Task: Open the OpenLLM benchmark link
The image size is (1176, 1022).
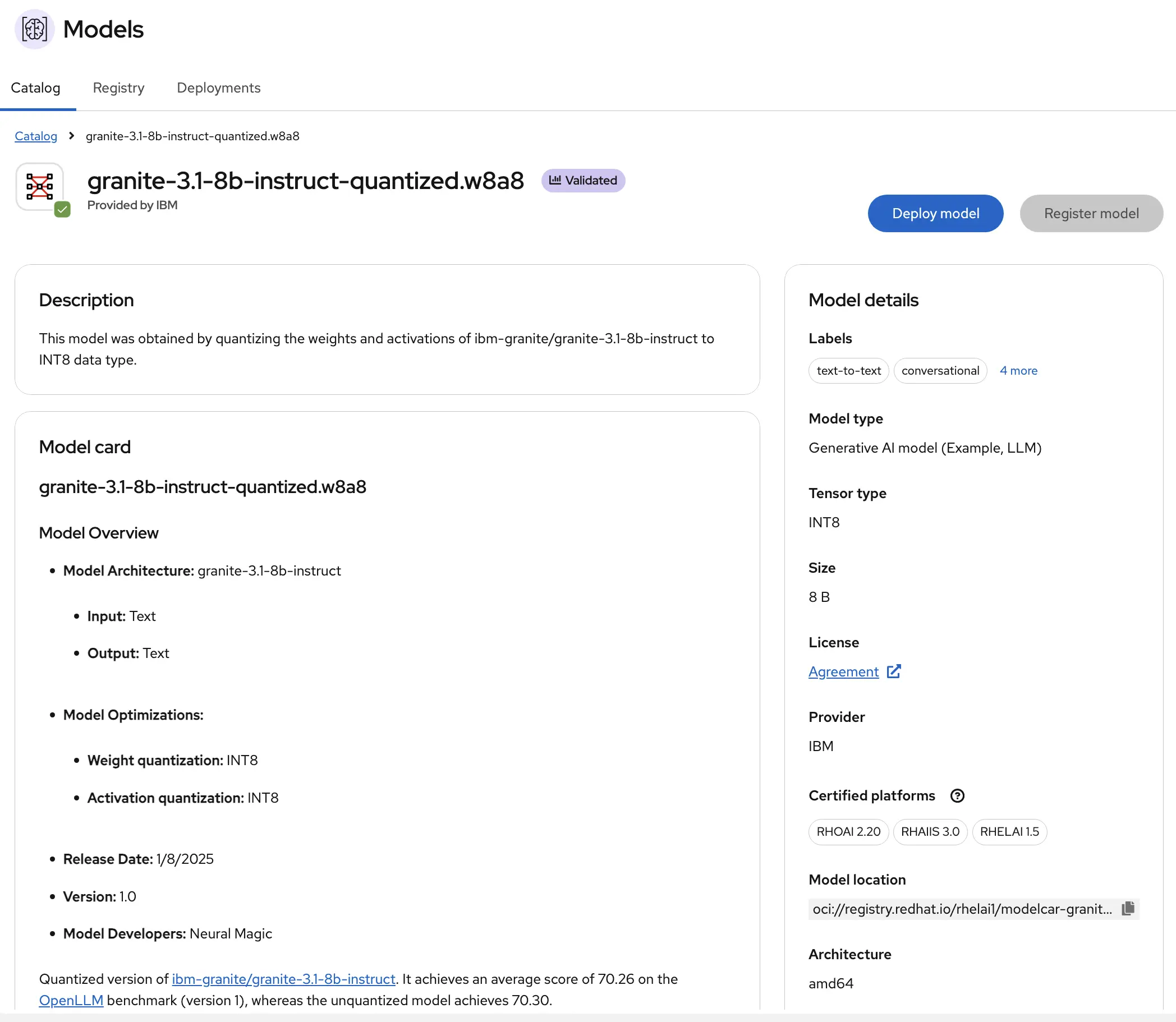Action: point(71,1000)
